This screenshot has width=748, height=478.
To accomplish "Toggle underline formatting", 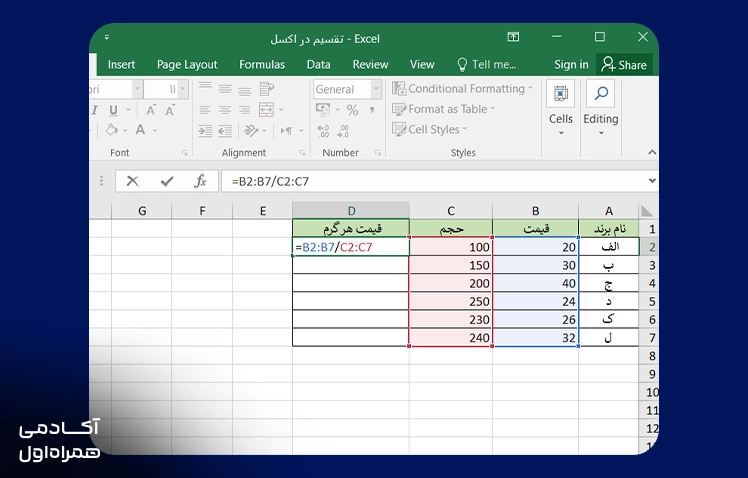I will point(113,110).
